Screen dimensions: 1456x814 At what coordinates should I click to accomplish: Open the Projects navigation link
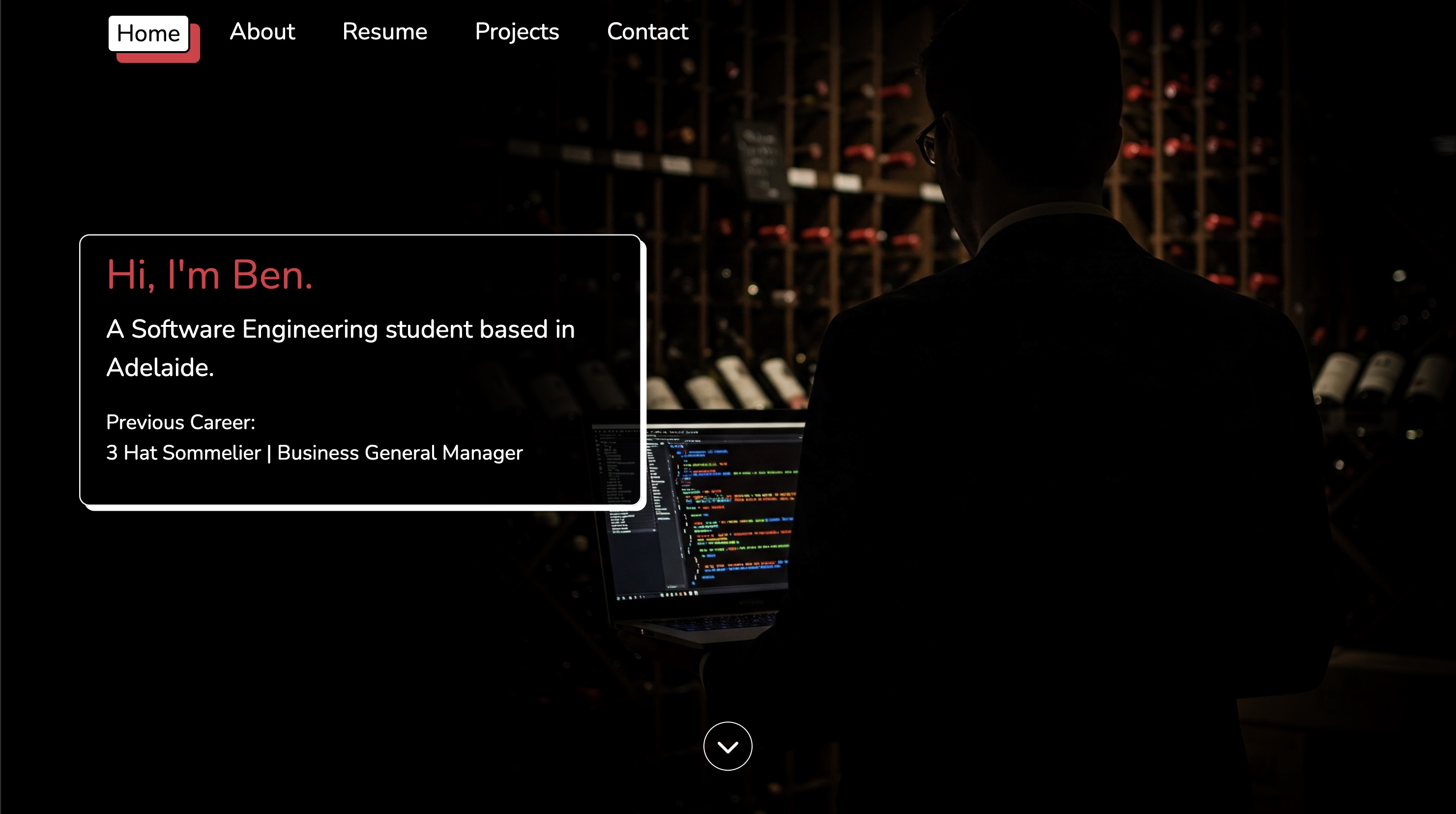pos(517,32)
